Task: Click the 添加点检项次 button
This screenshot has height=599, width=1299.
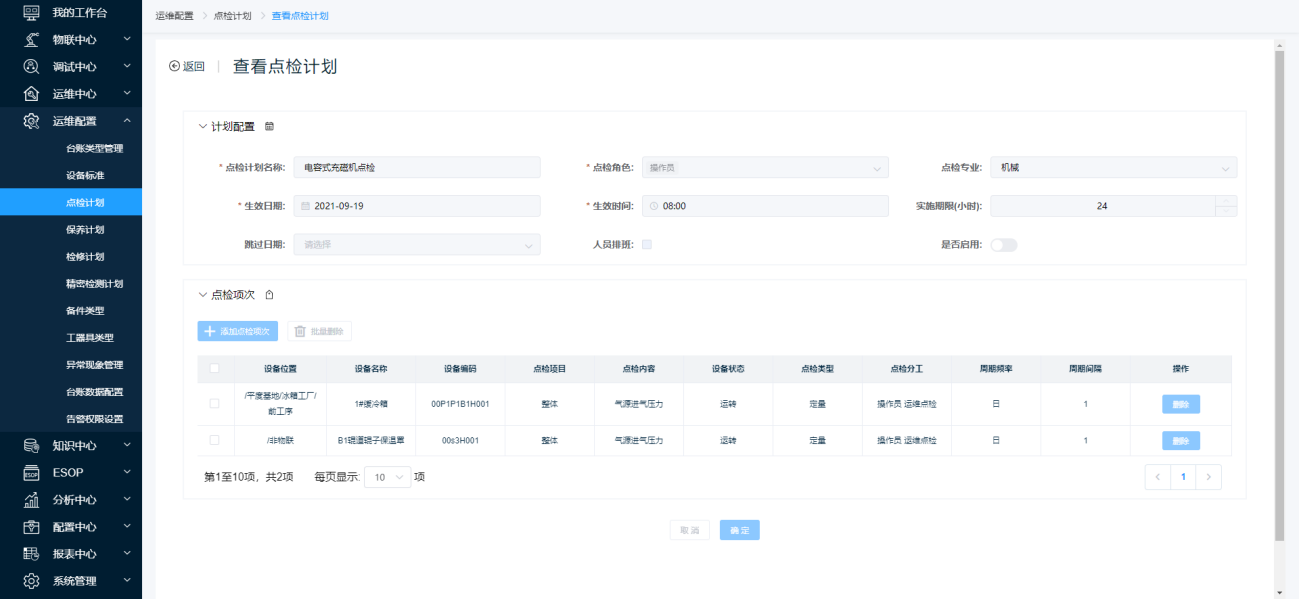Action: (x=237, y=331)
